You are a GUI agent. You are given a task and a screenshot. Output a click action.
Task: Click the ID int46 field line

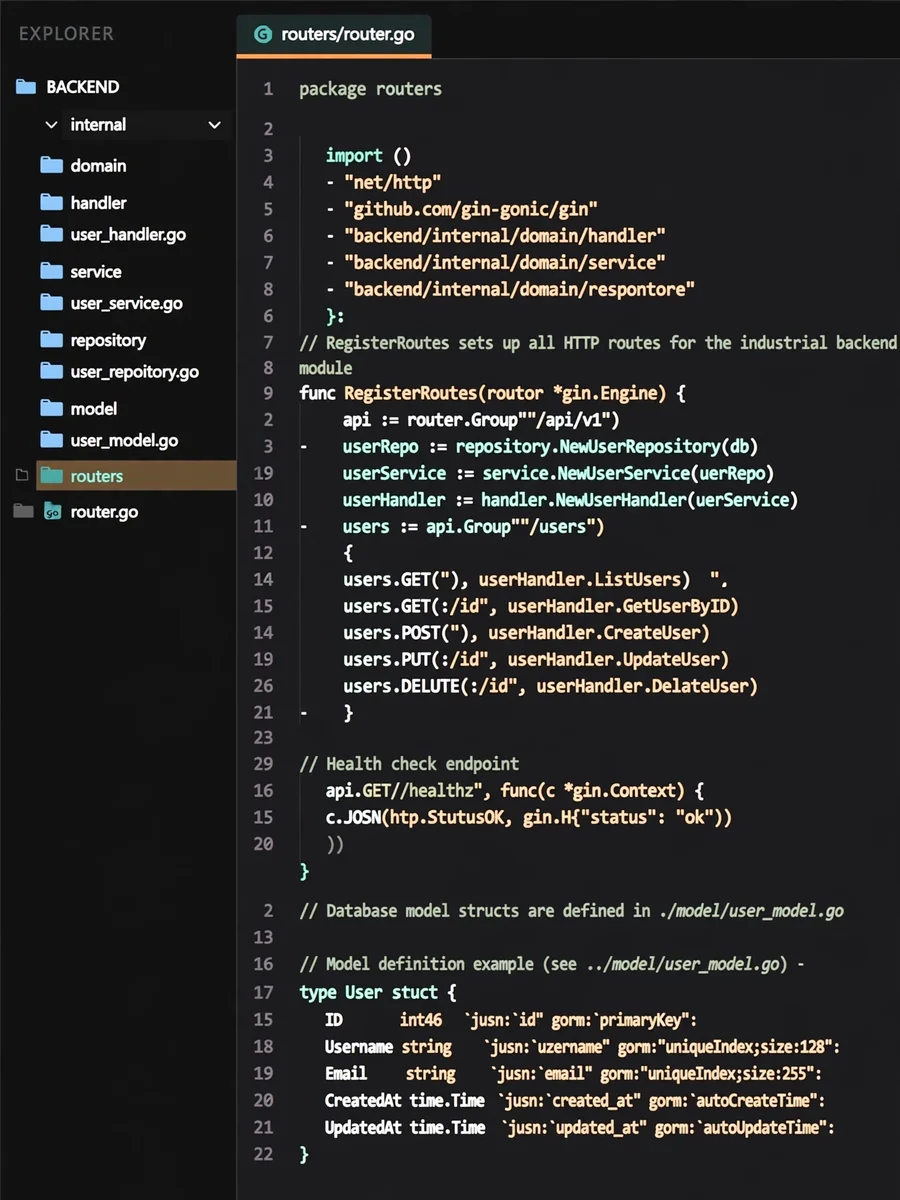click(x=510, y=1020)
